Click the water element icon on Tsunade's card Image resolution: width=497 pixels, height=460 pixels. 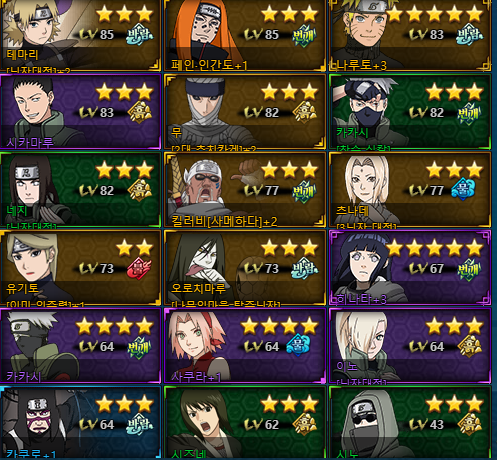[464, 190]
